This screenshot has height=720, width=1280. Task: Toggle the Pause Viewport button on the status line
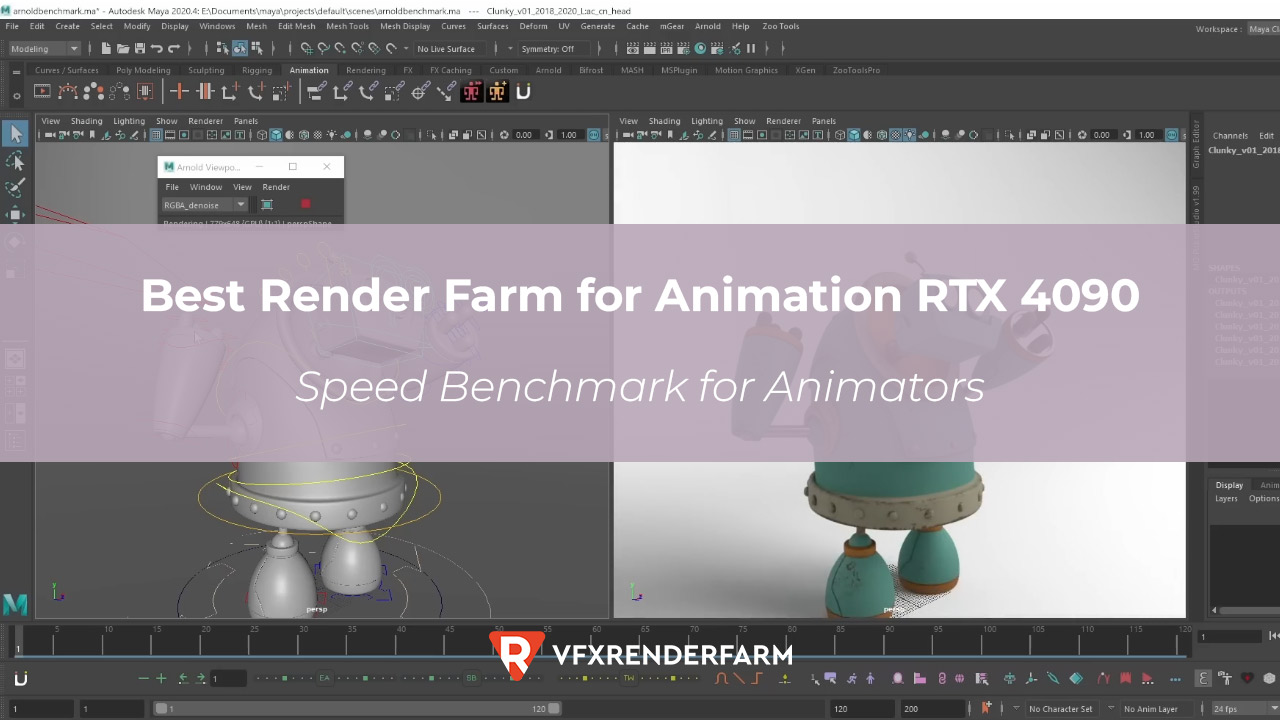[x=750, y=48]
